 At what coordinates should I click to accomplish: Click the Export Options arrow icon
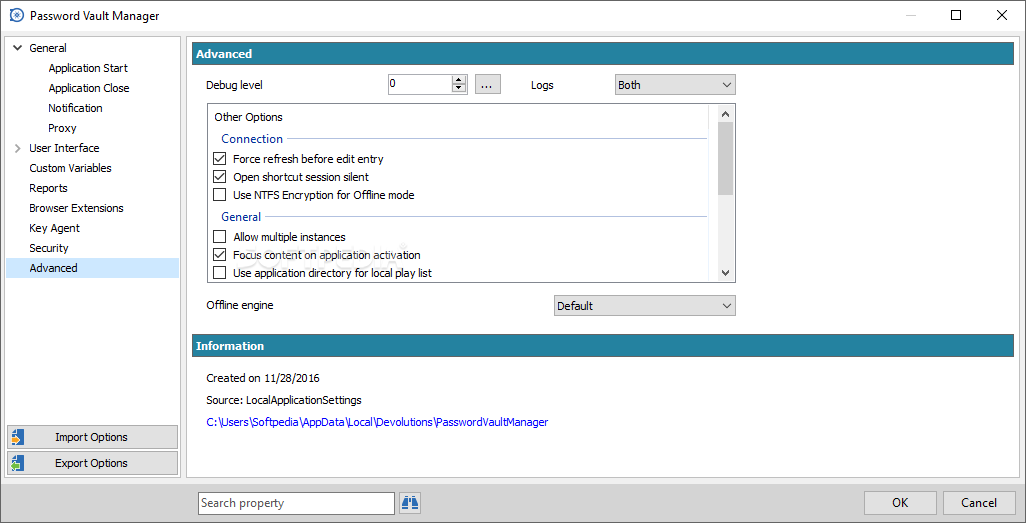(x=18, y=463)
